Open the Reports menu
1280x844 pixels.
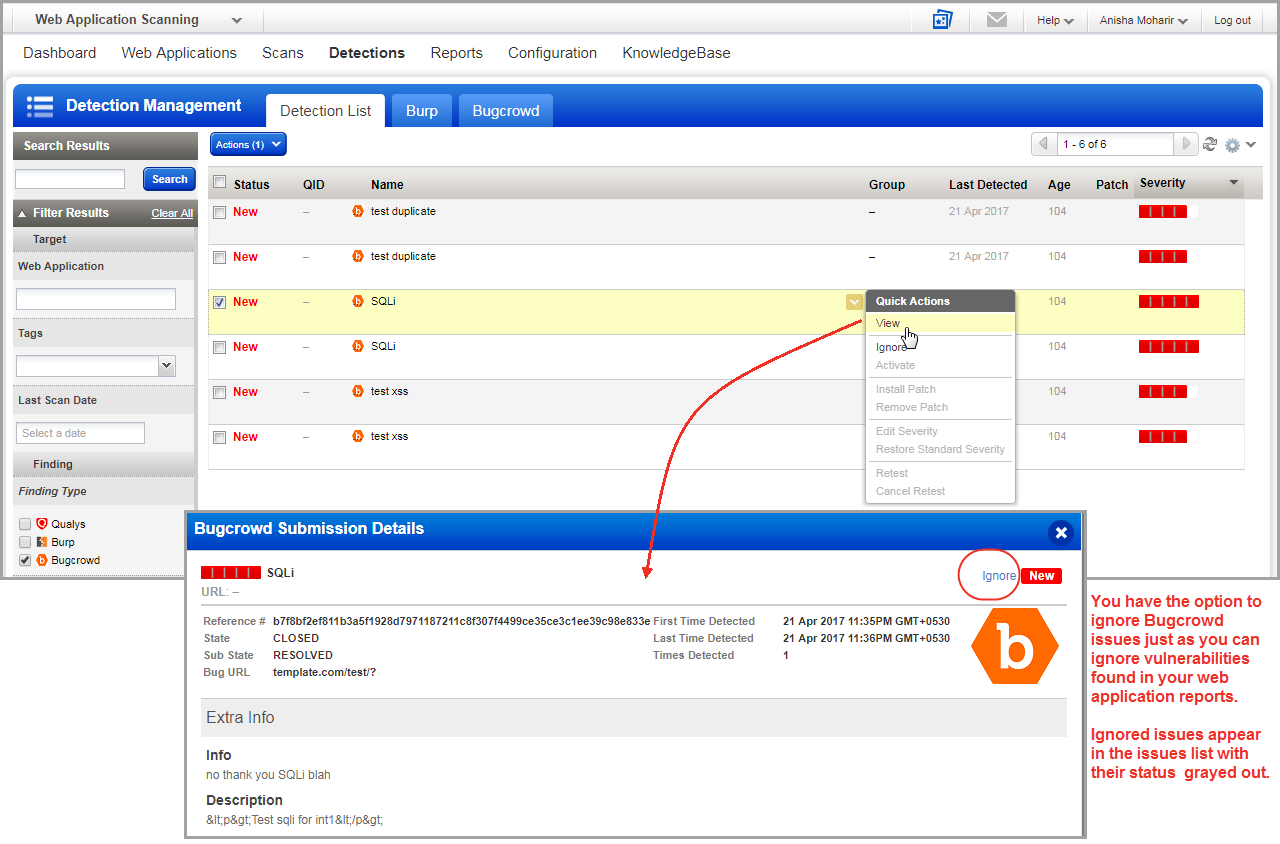click(457, 53)
